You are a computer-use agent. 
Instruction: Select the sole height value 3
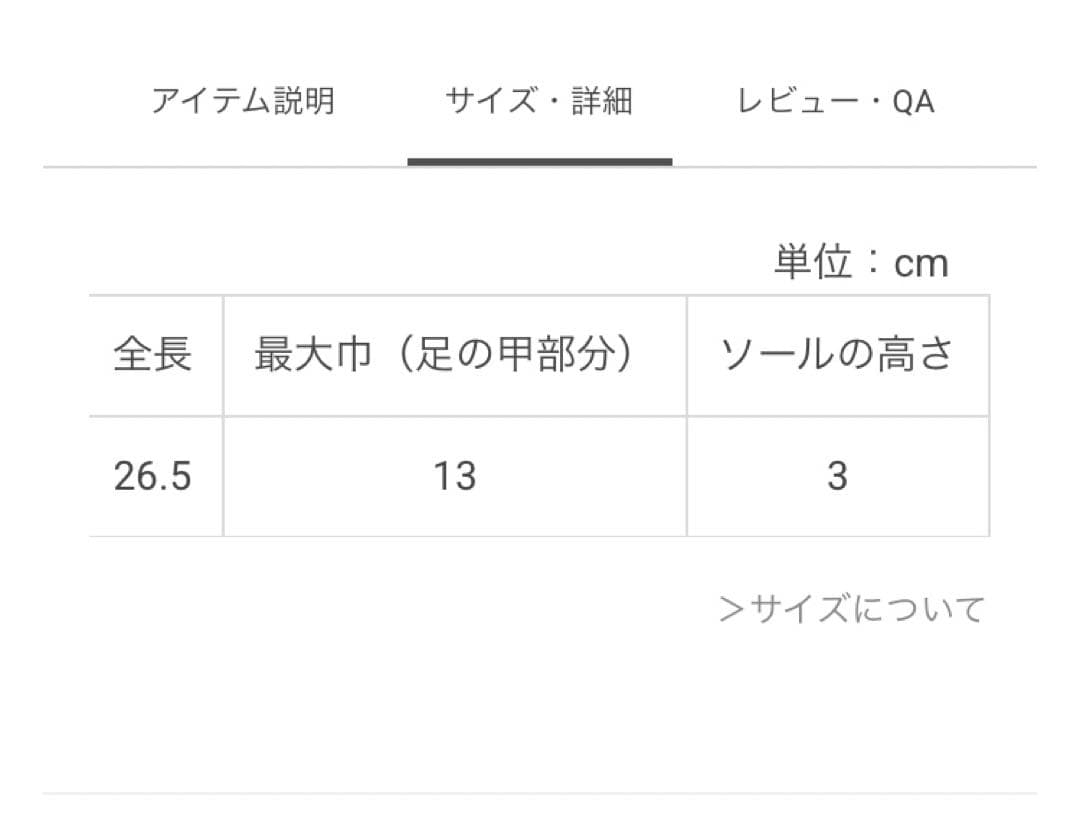837,476
